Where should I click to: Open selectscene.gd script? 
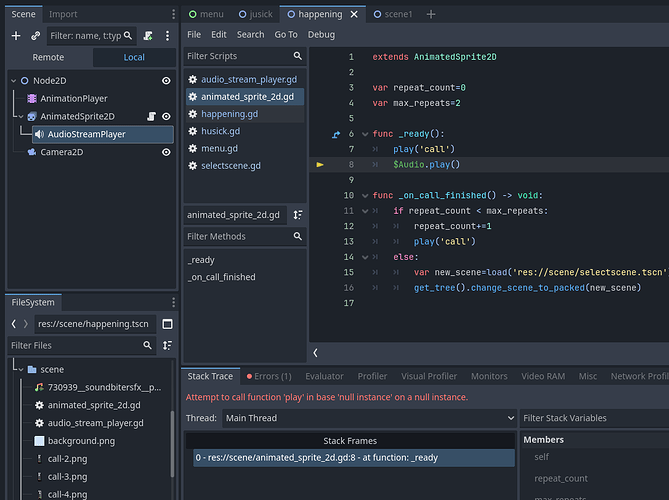245,166
